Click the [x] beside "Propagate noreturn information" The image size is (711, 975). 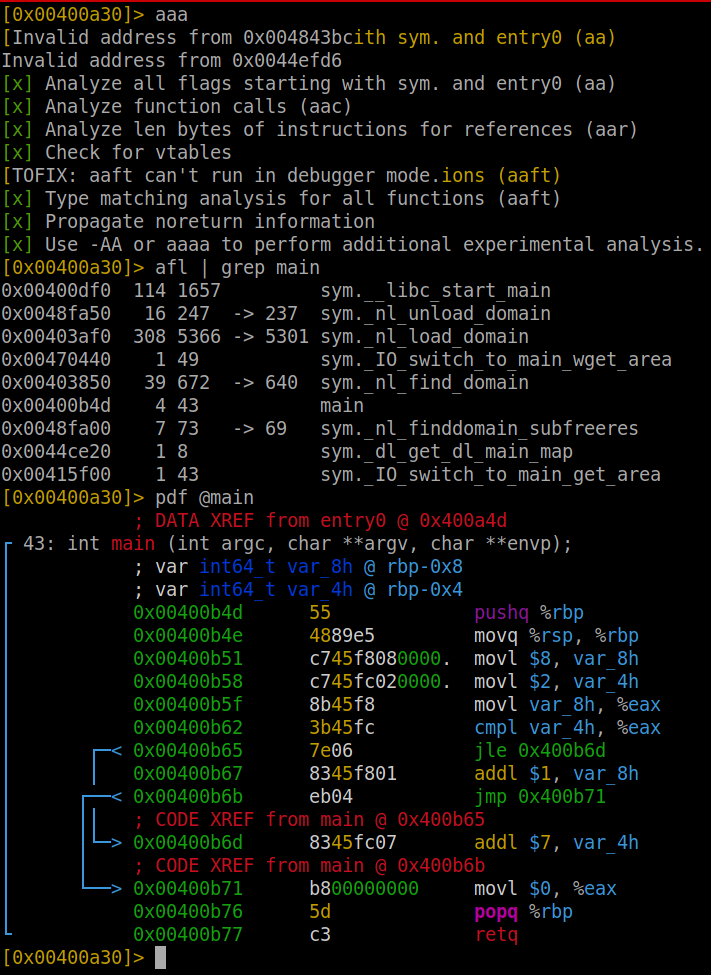tap(17, 222)
